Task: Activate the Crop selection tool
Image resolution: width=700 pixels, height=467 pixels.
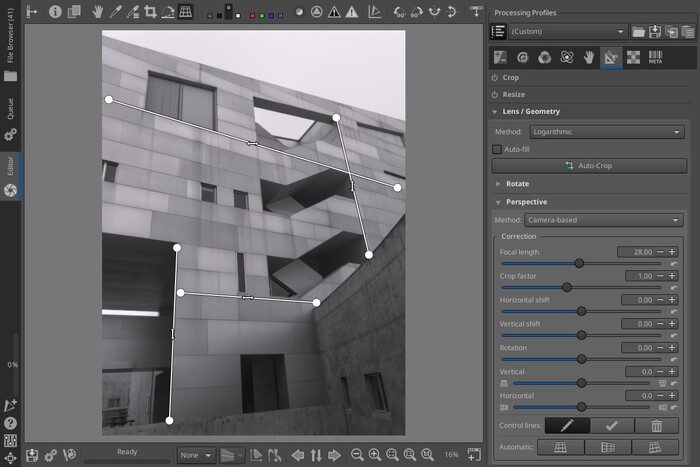Action: coord(149,12)
